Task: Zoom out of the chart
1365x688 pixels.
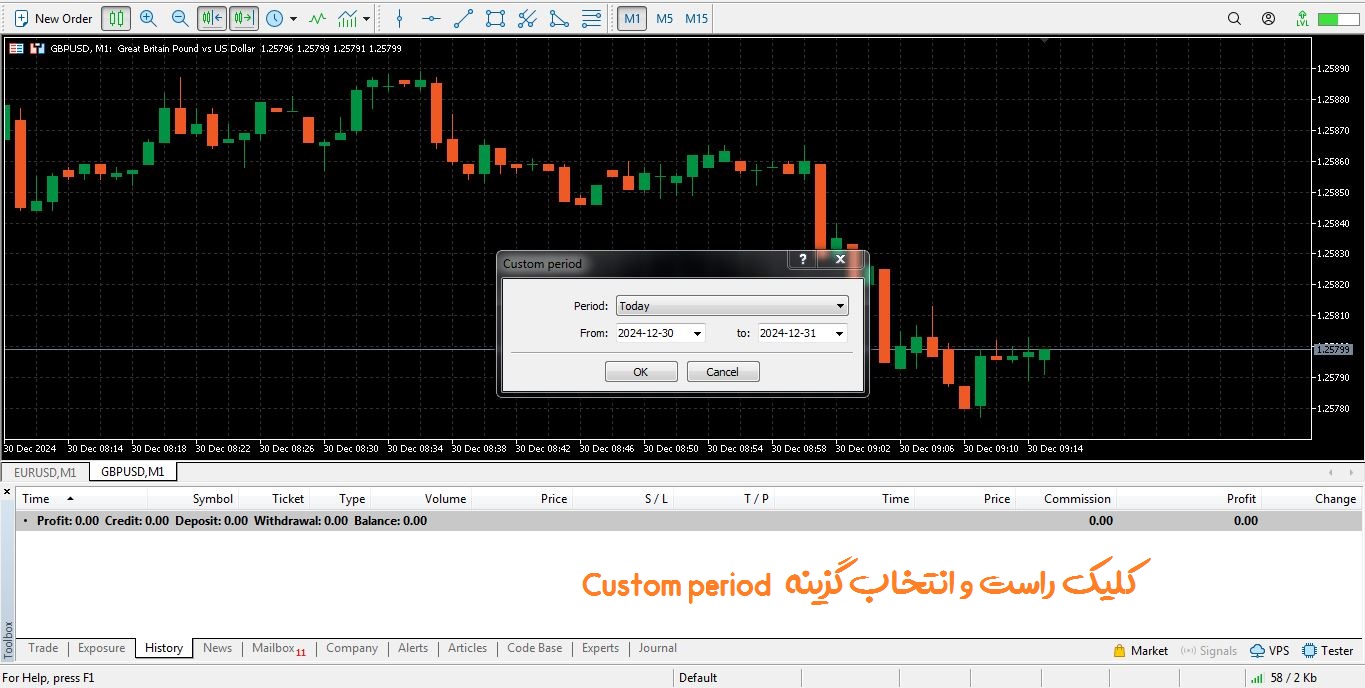Action: tap(180, 18)
